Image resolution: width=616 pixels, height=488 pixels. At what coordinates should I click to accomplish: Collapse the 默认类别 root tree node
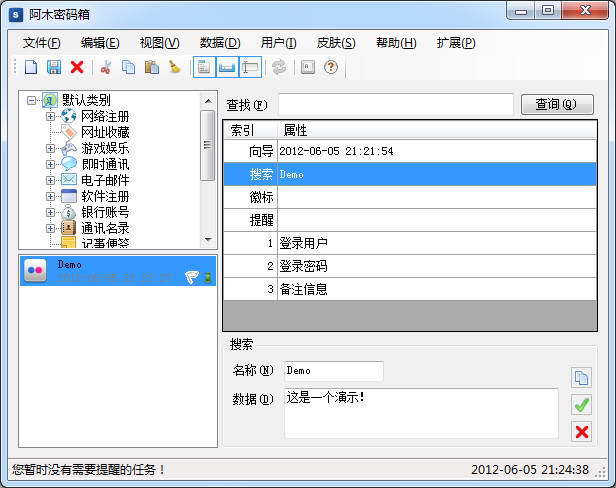[33, 100]
